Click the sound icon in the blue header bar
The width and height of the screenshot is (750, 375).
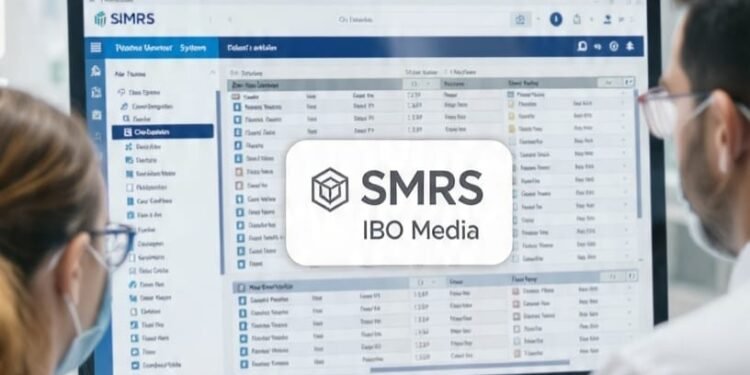point(597,46)
